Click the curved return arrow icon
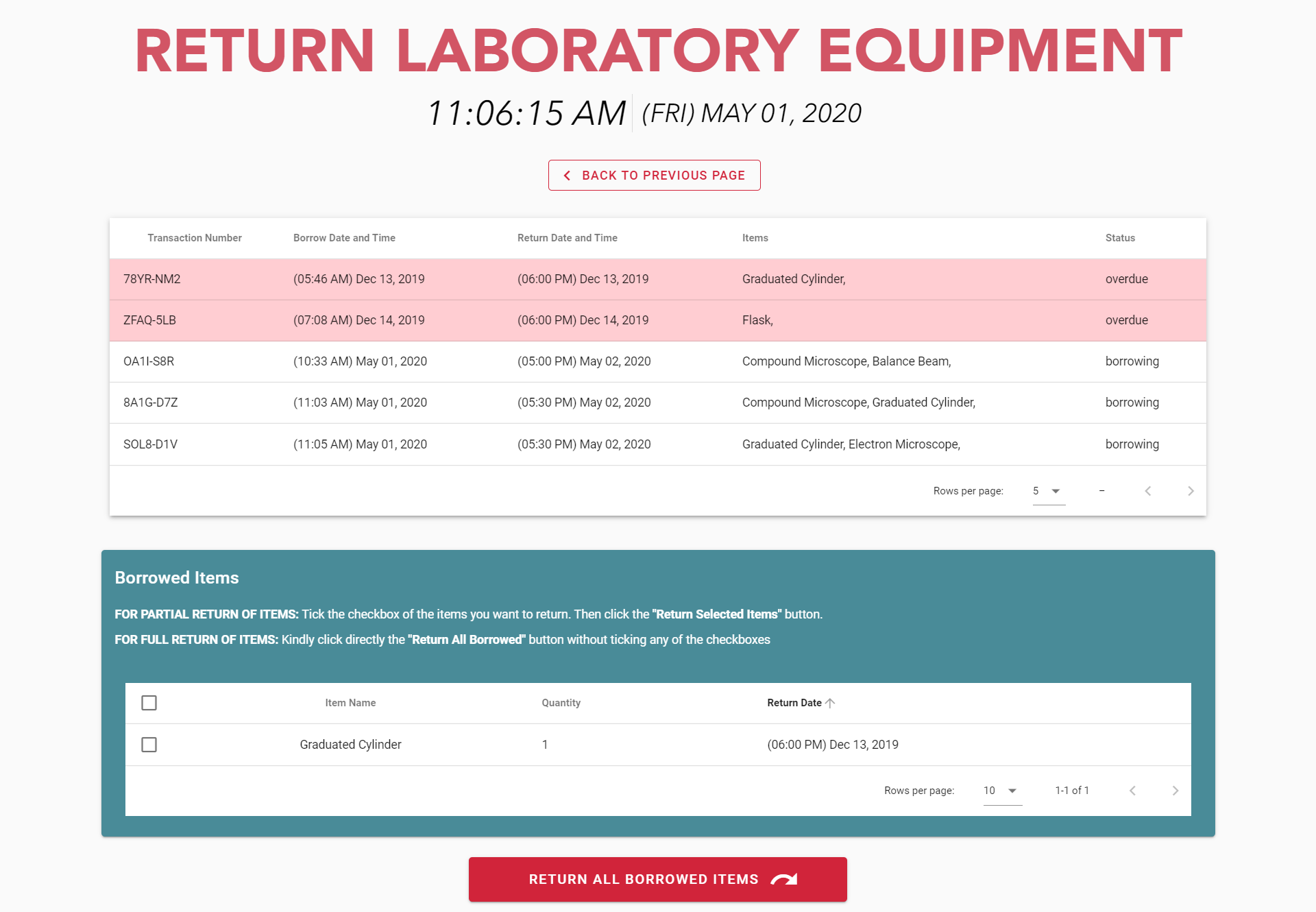Viewport: 1316px width, 912px height. click(x=784, y=879)
